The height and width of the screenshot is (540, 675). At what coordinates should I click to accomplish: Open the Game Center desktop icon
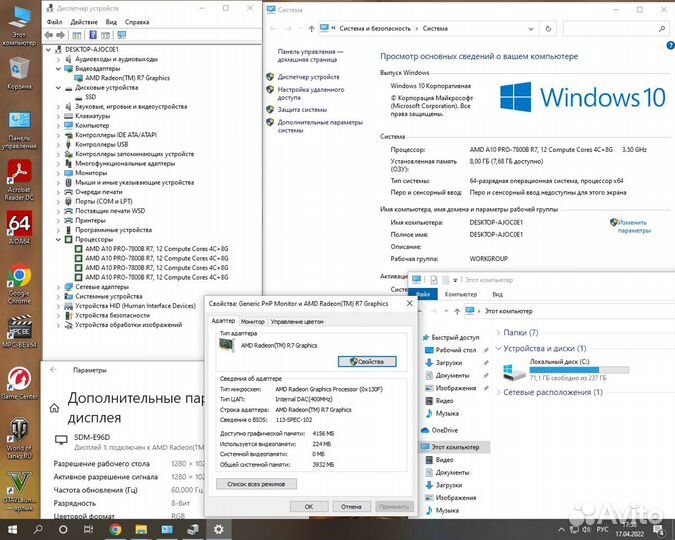tap(19, 383)
